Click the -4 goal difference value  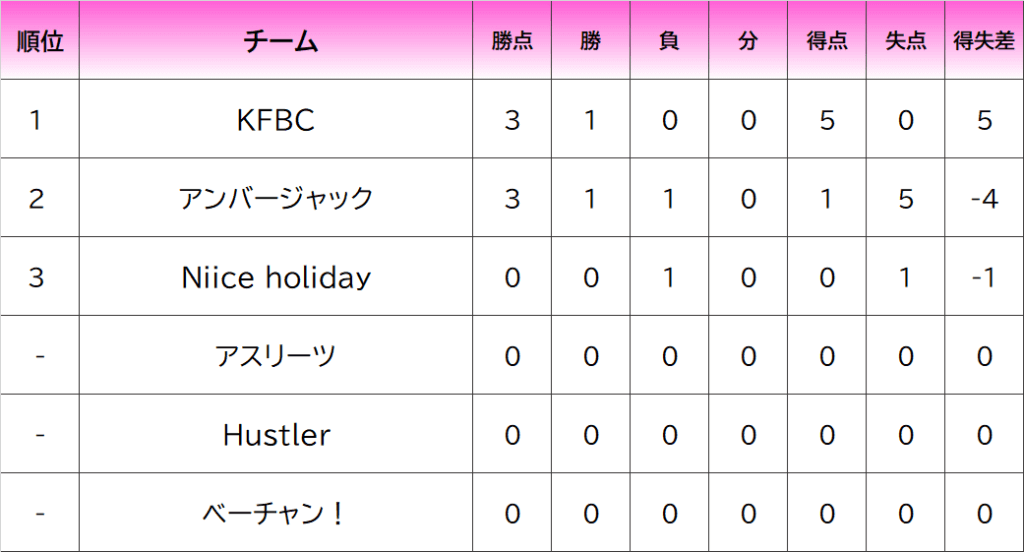(984, 198)
